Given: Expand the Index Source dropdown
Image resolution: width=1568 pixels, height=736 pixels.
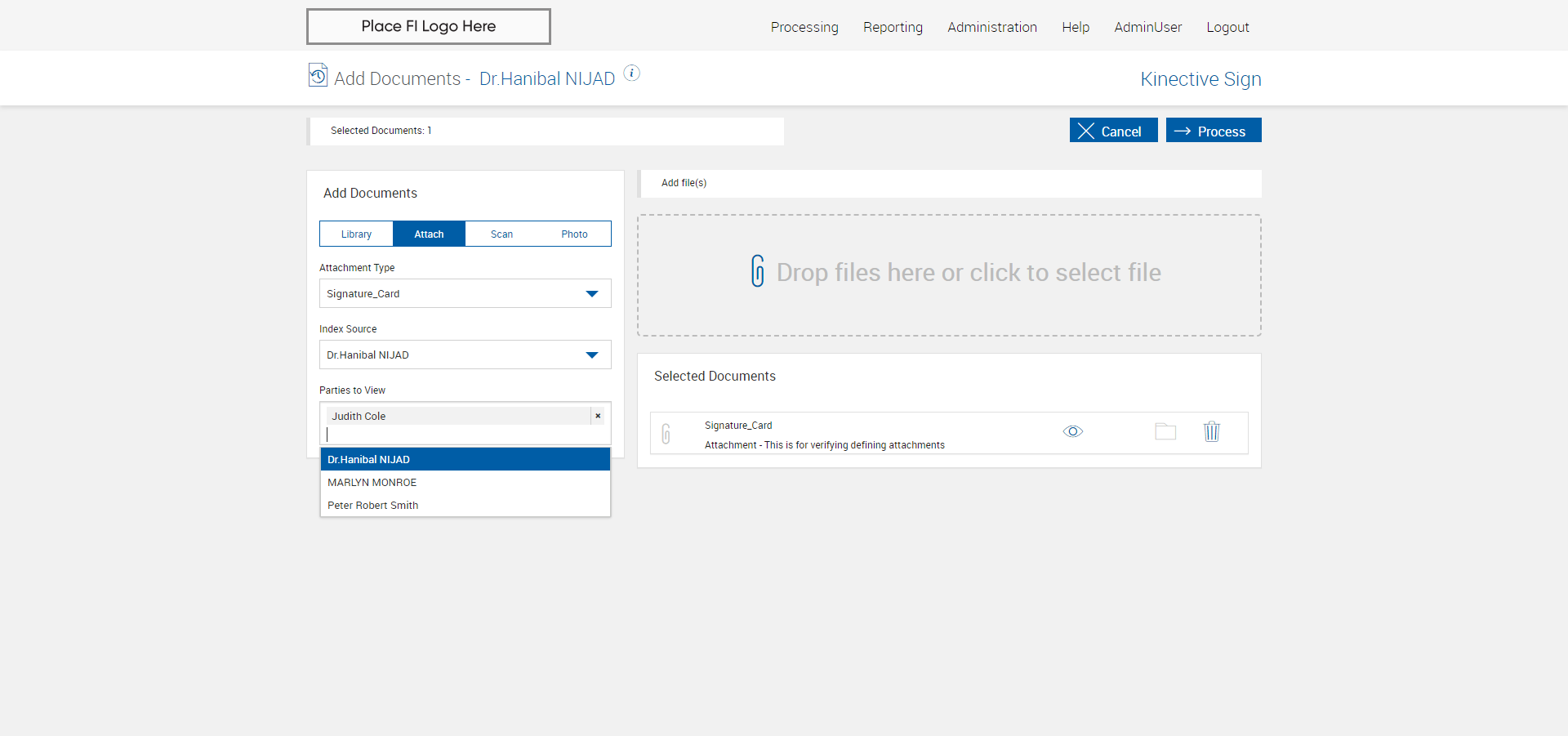Looking at the screenshot, I should (465, 355).
